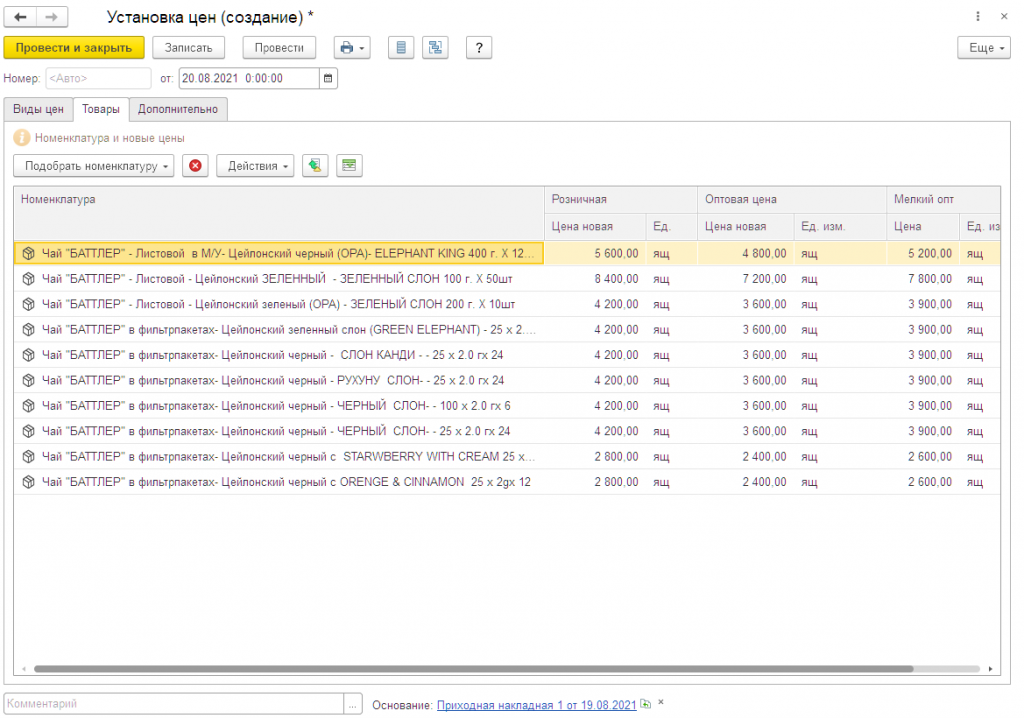Viewport: 1024px width, 718px height.
Task: Go forward with the right arrow button
Action: (x=52, y=17)
